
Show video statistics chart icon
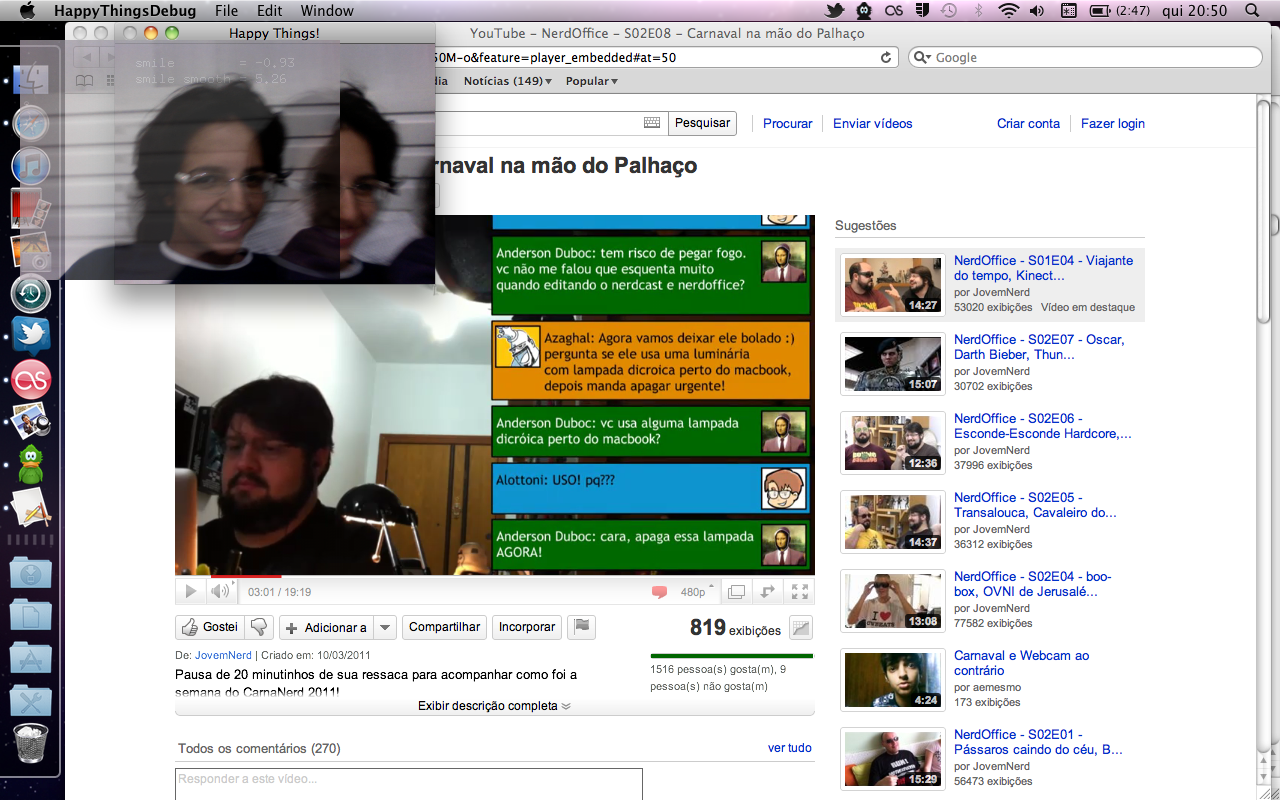[x=801, y=628]
